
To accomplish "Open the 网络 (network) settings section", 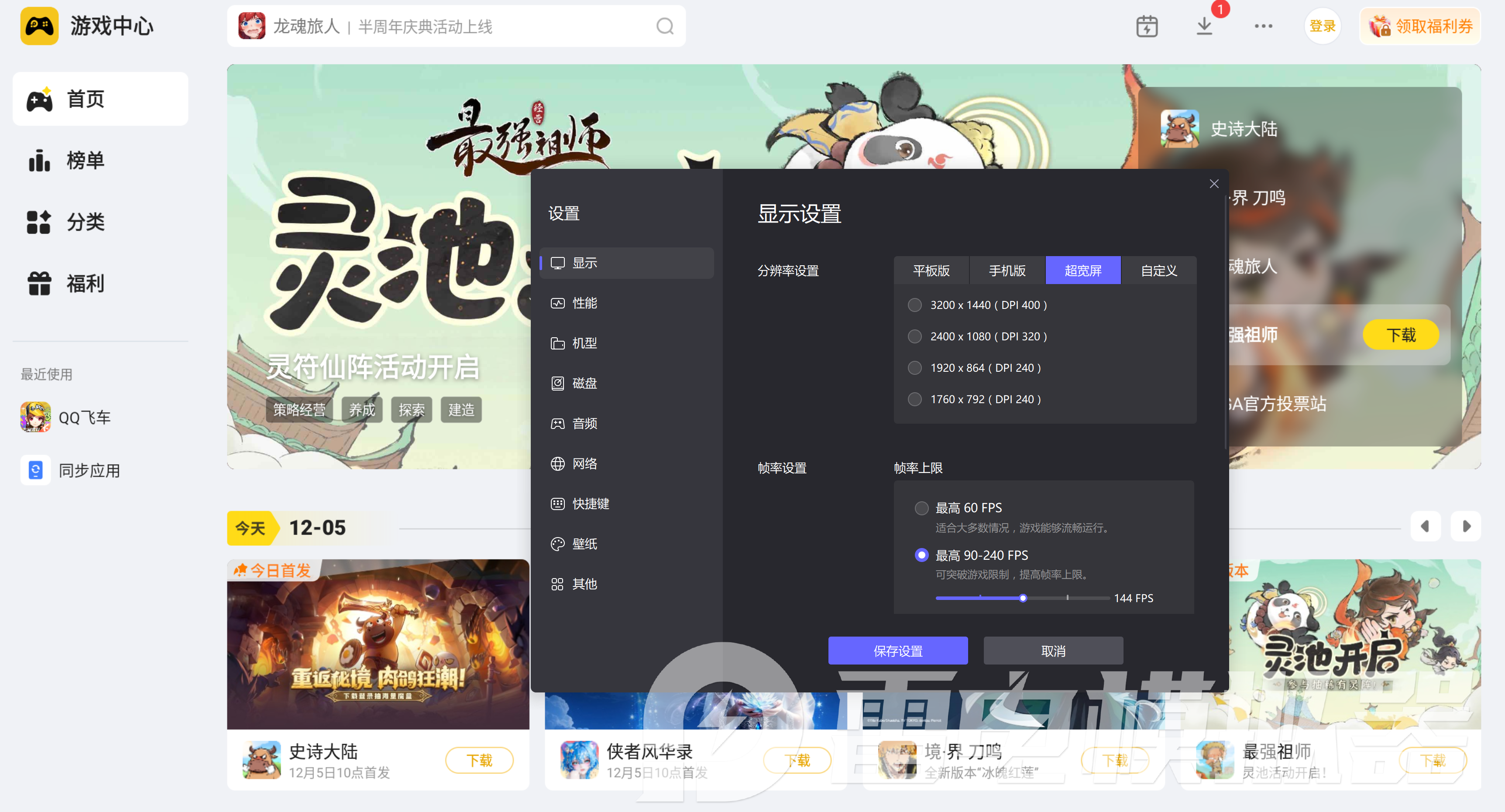I will 584,463.
